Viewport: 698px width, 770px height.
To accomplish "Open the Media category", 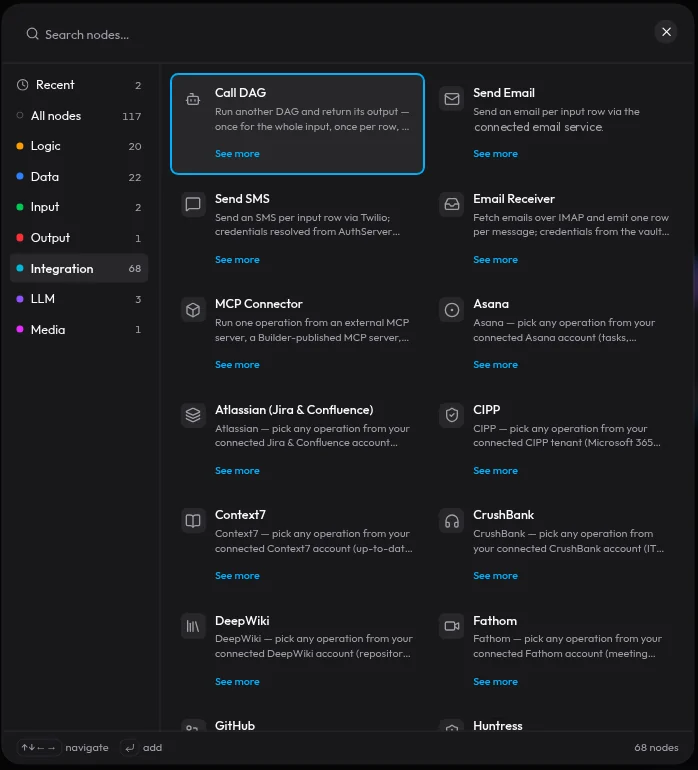I will point(79,330).
